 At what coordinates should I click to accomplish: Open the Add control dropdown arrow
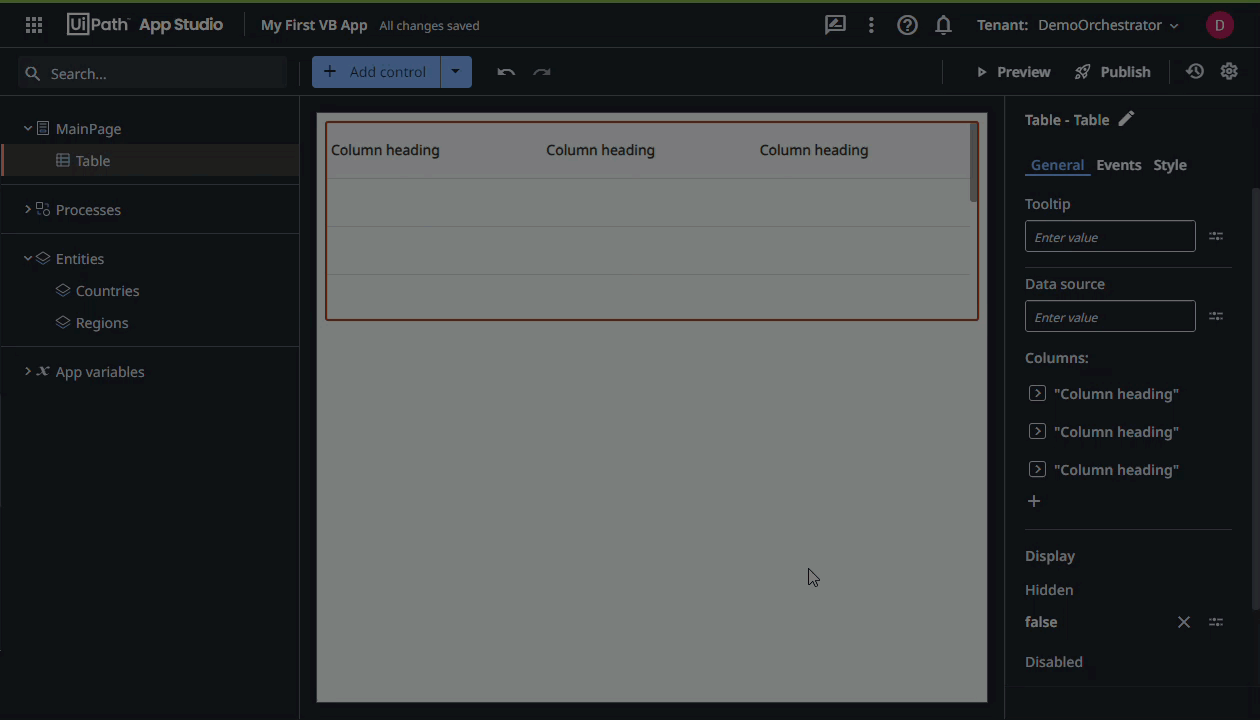[455, 72]
